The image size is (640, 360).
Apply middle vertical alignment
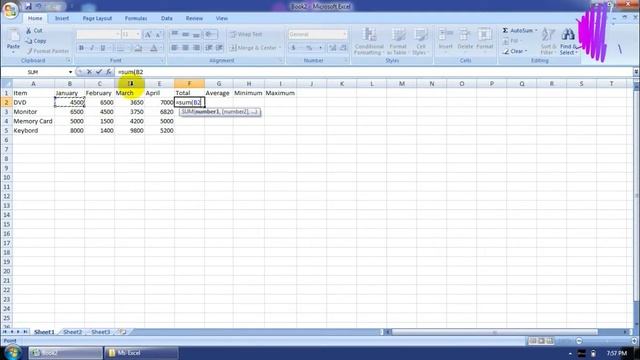pos(185,35)
